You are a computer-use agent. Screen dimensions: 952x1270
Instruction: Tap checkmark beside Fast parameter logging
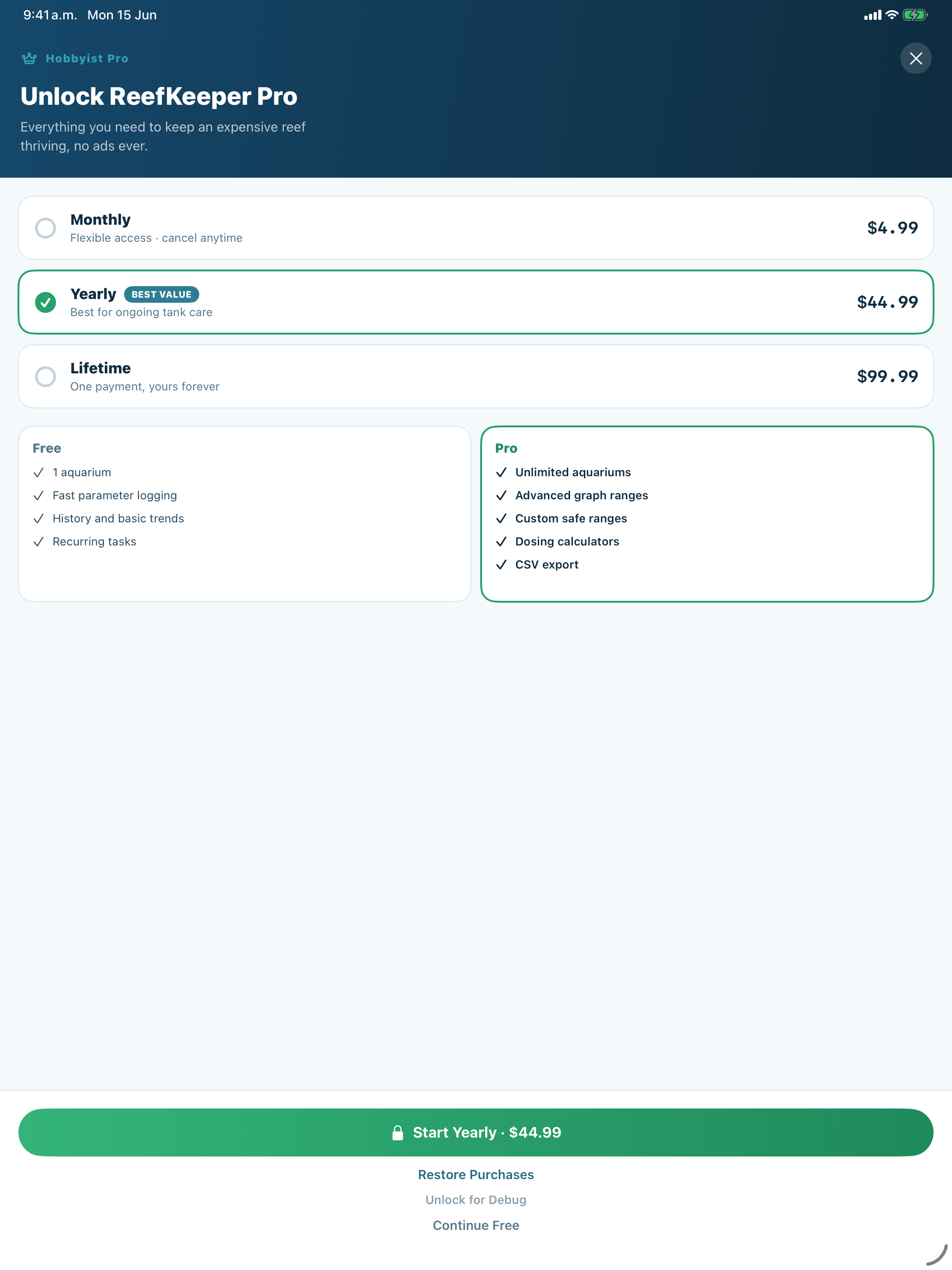point(38,496)
